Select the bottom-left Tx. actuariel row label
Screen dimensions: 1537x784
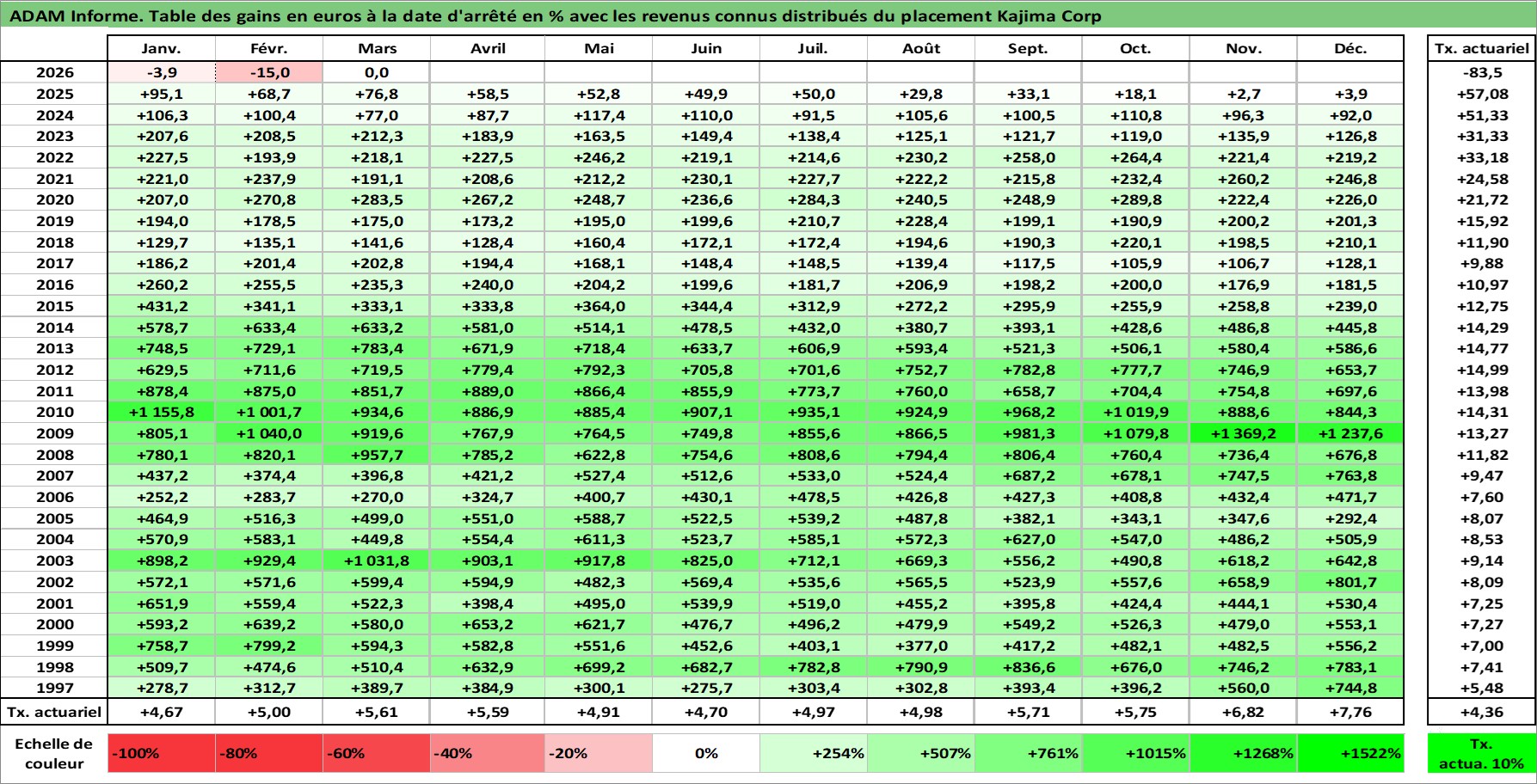54,712
